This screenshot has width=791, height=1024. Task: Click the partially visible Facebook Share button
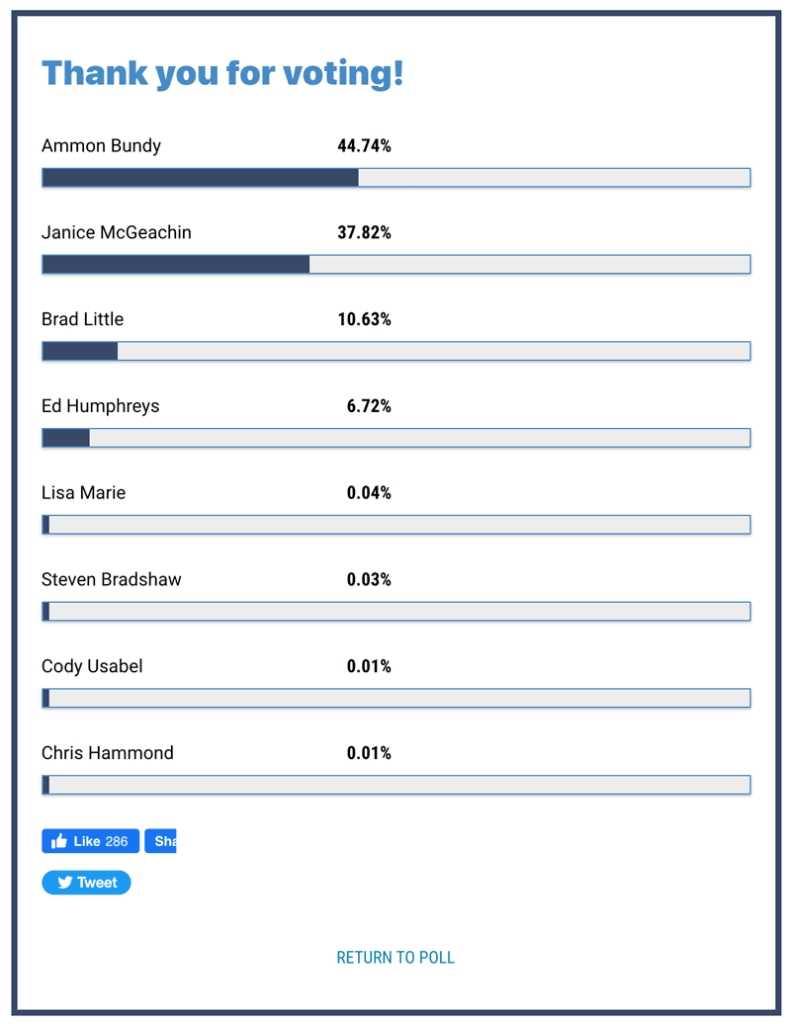(161, 841)
